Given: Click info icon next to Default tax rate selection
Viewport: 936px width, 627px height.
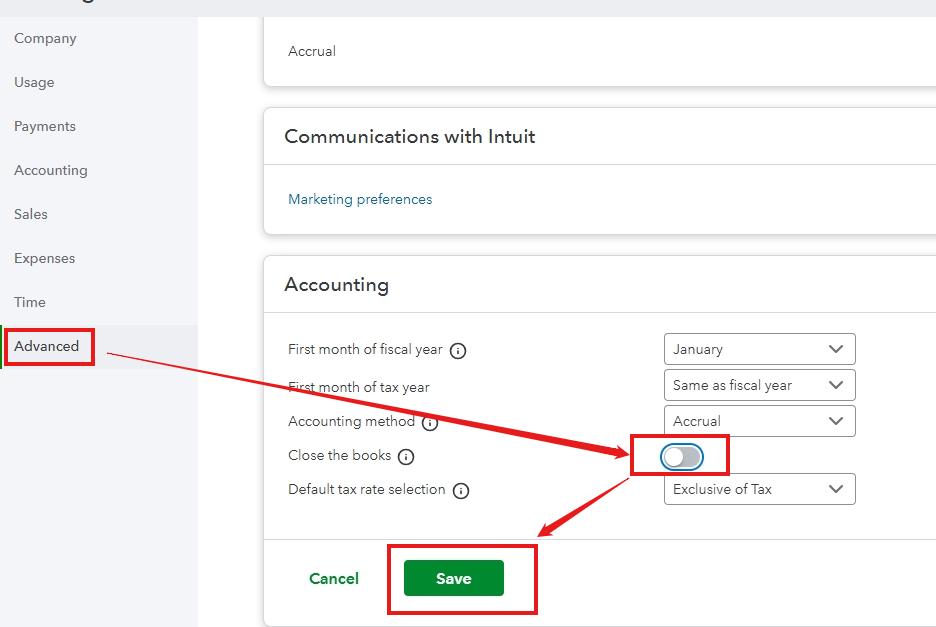Looking at the screenshot, I should 461,491.
